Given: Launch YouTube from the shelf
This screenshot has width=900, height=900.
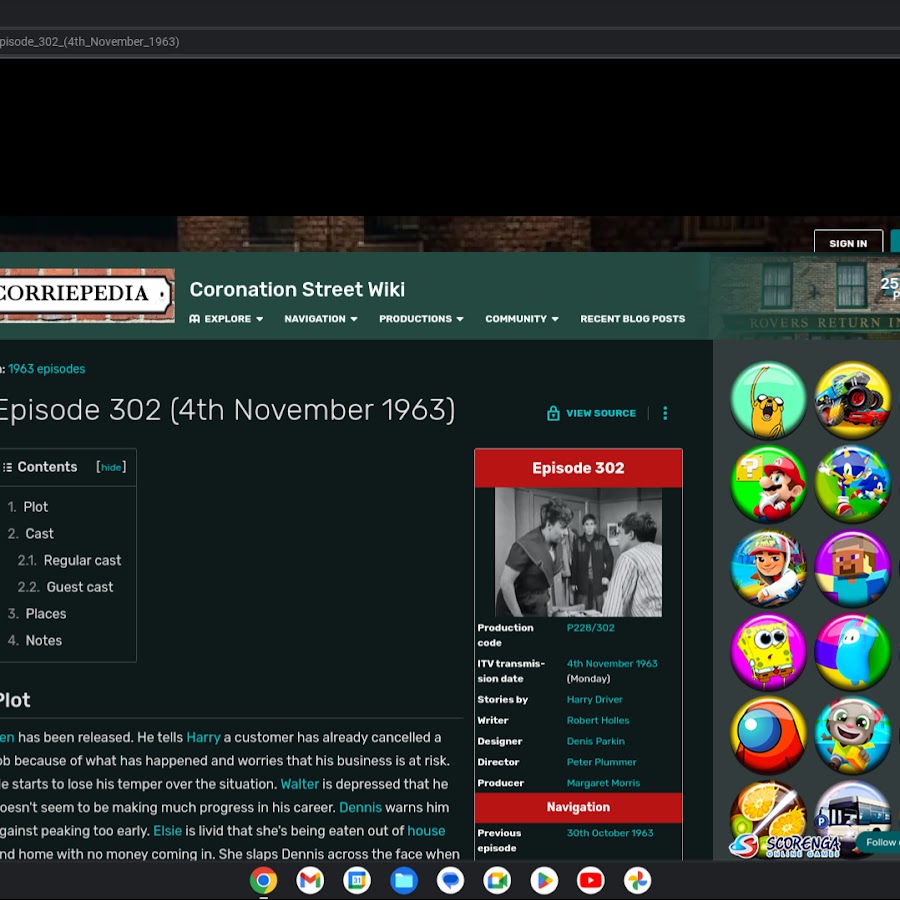Looking at the screenshot, I should 591,880.
